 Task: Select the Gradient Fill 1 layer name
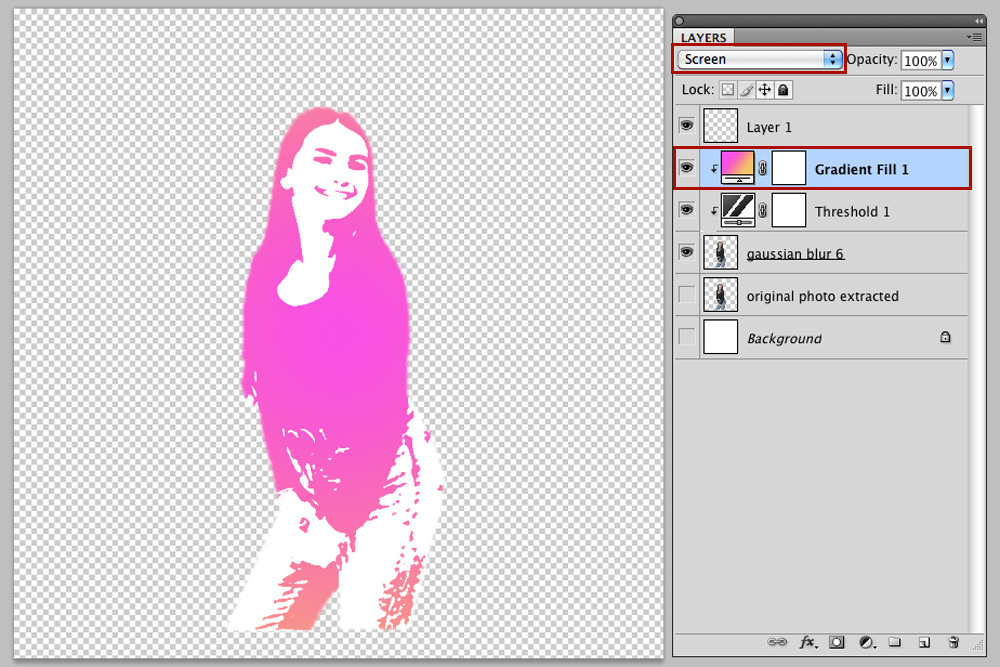(x=862, y=170)
